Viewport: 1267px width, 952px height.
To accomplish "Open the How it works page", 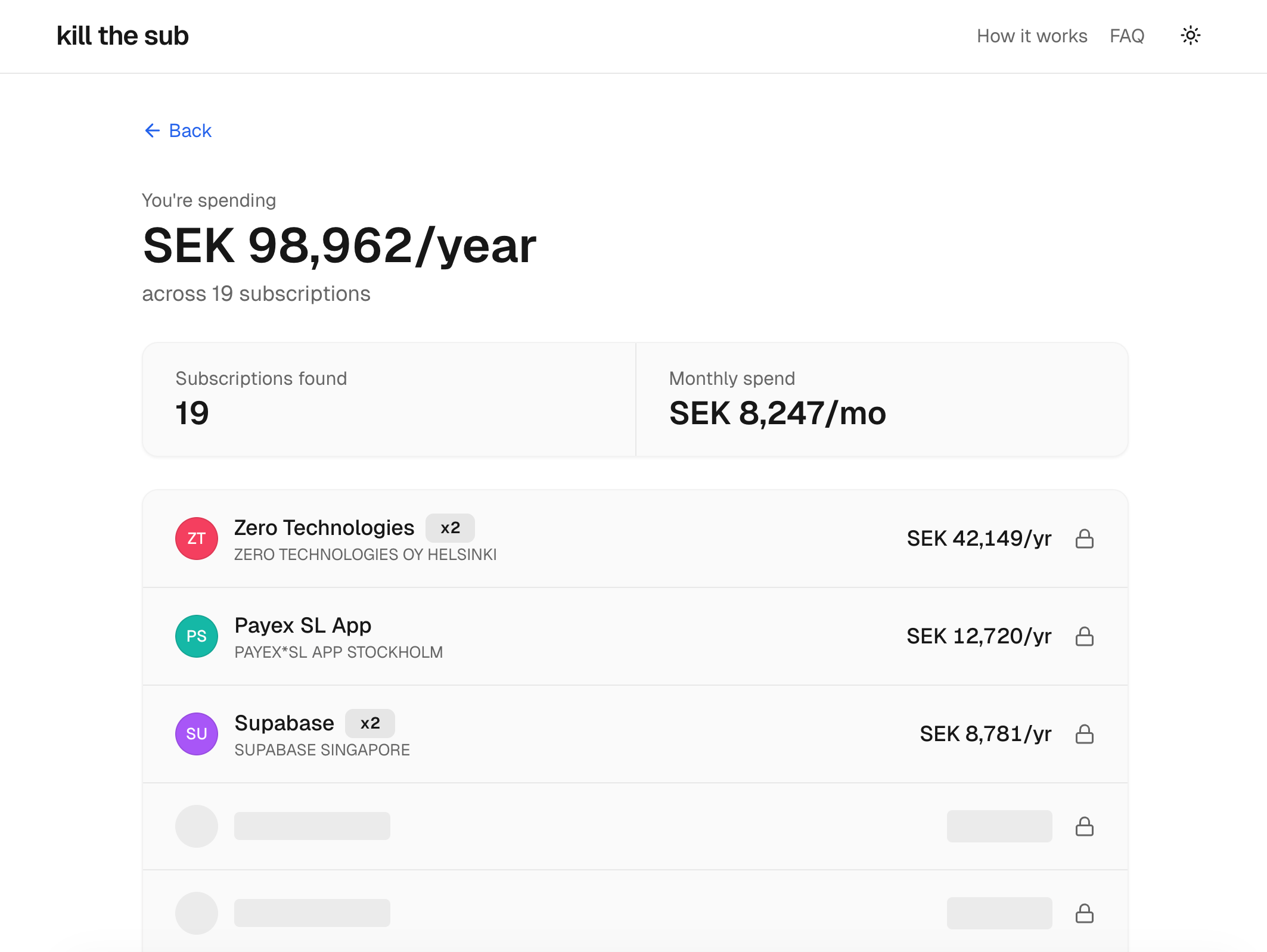I will pyautogui.click(x=1032, y=36).
